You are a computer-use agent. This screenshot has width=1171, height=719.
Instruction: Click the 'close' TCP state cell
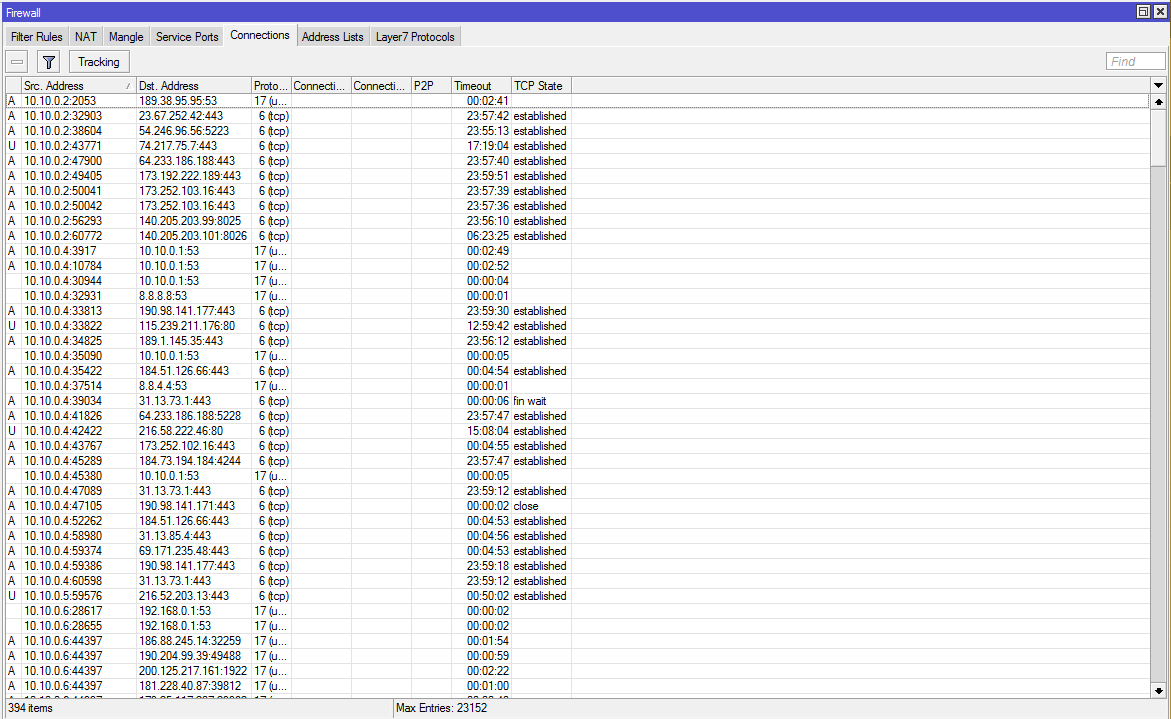(526, 505)
